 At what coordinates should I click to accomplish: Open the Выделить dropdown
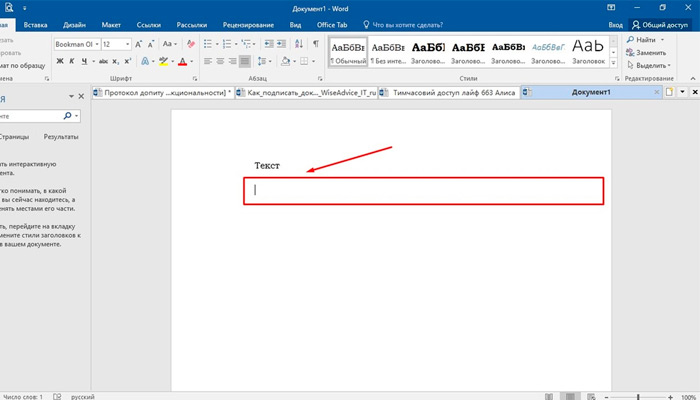(x=649, y=65)
